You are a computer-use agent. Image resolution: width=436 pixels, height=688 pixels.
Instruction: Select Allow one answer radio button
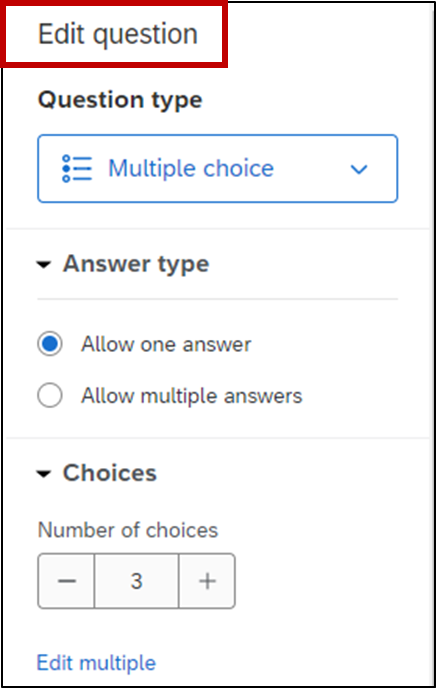pyautogui.click(x=50, y=344)
